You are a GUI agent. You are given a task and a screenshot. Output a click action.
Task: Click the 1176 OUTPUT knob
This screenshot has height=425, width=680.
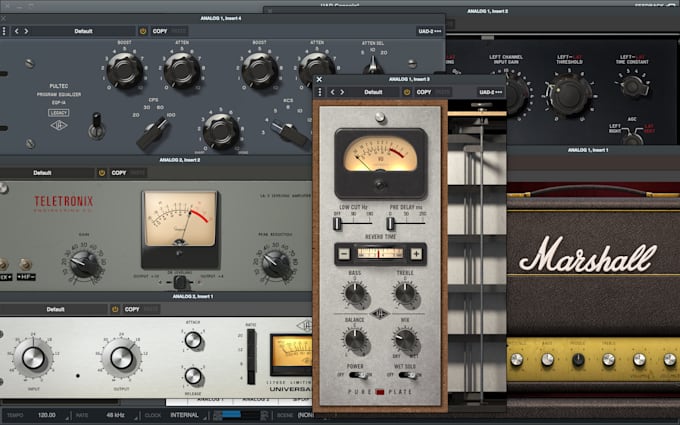pos(122,358)
